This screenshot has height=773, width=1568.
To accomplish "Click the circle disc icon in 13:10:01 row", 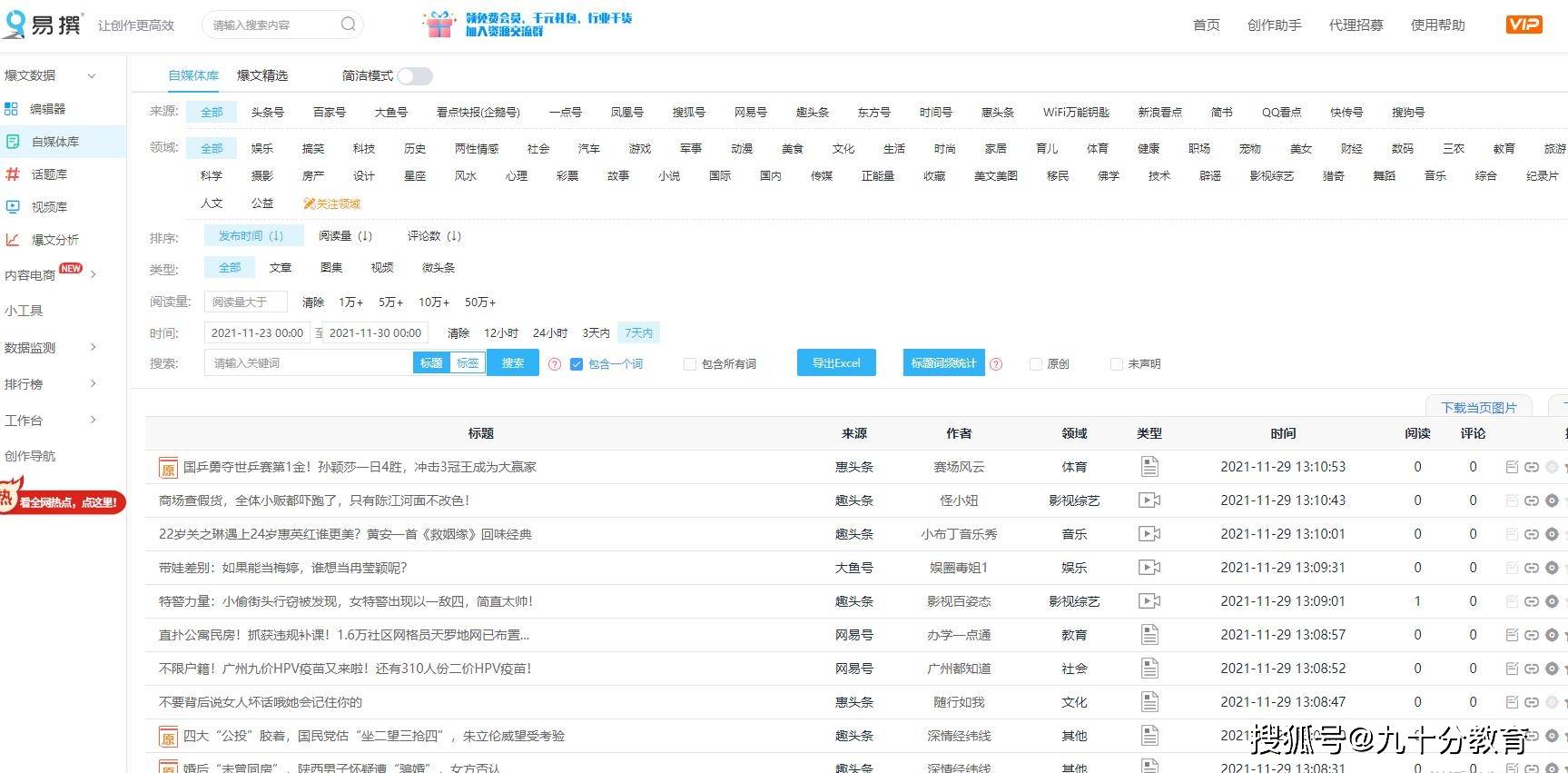I will pos(1552,534).
